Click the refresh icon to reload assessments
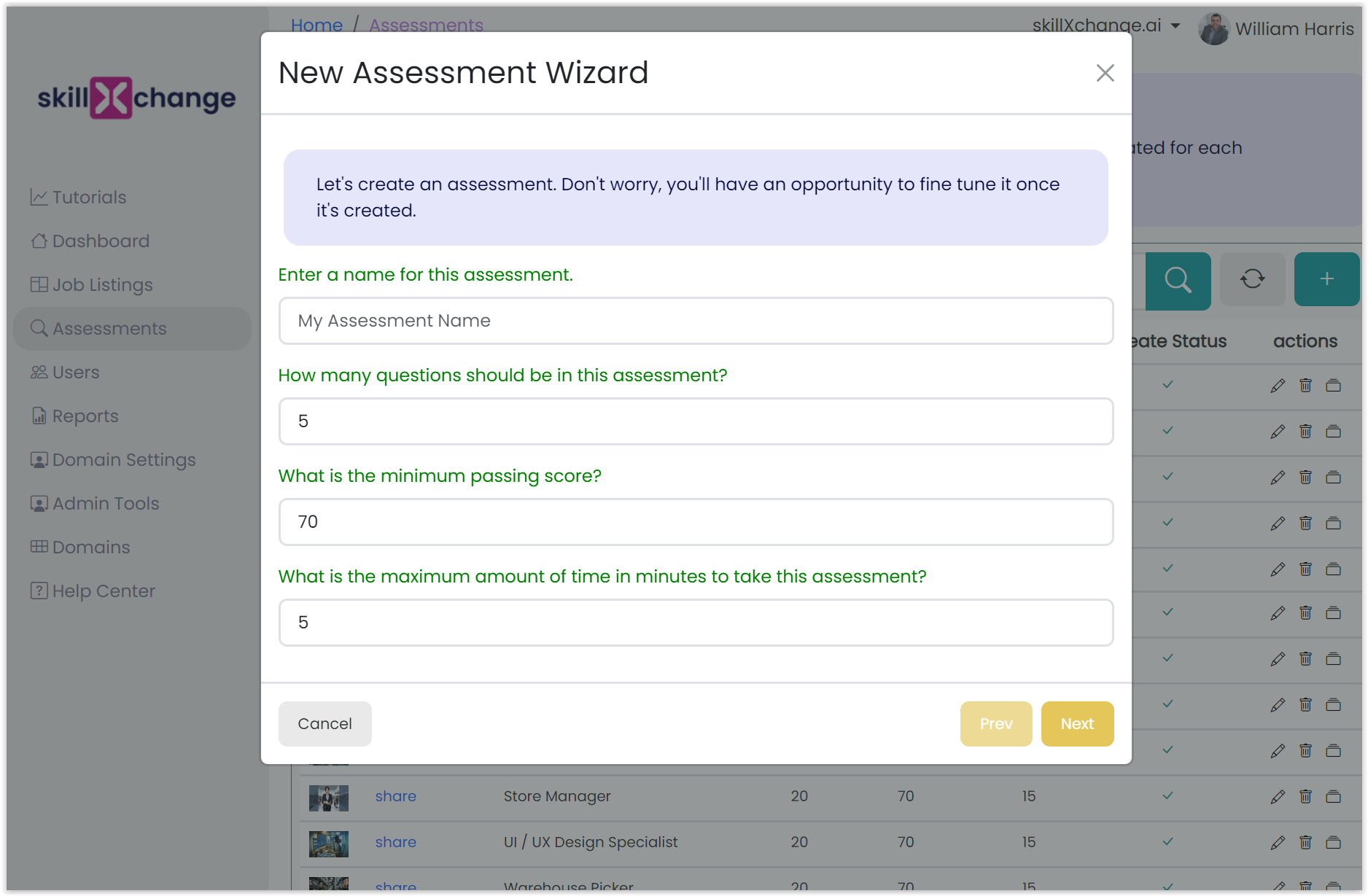1368x896 pixels. coord(1252,279)
